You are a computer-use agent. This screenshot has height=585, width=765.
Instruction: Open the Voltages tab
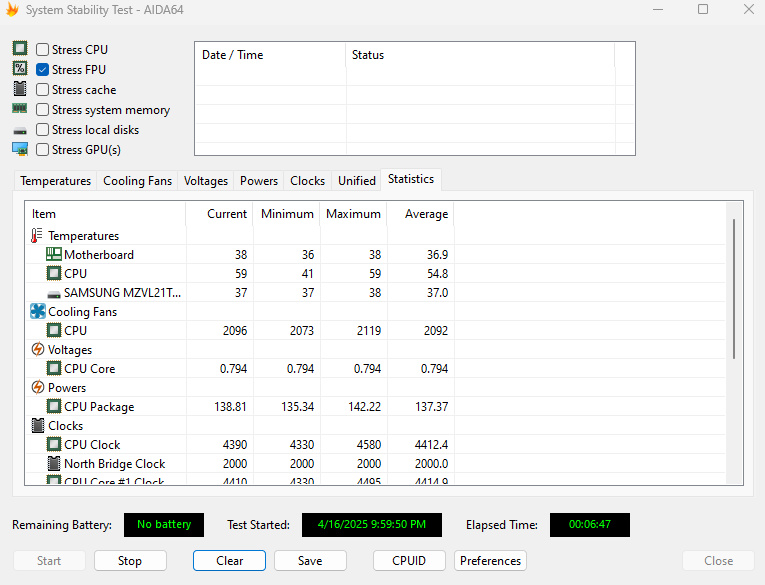point(206,181)
